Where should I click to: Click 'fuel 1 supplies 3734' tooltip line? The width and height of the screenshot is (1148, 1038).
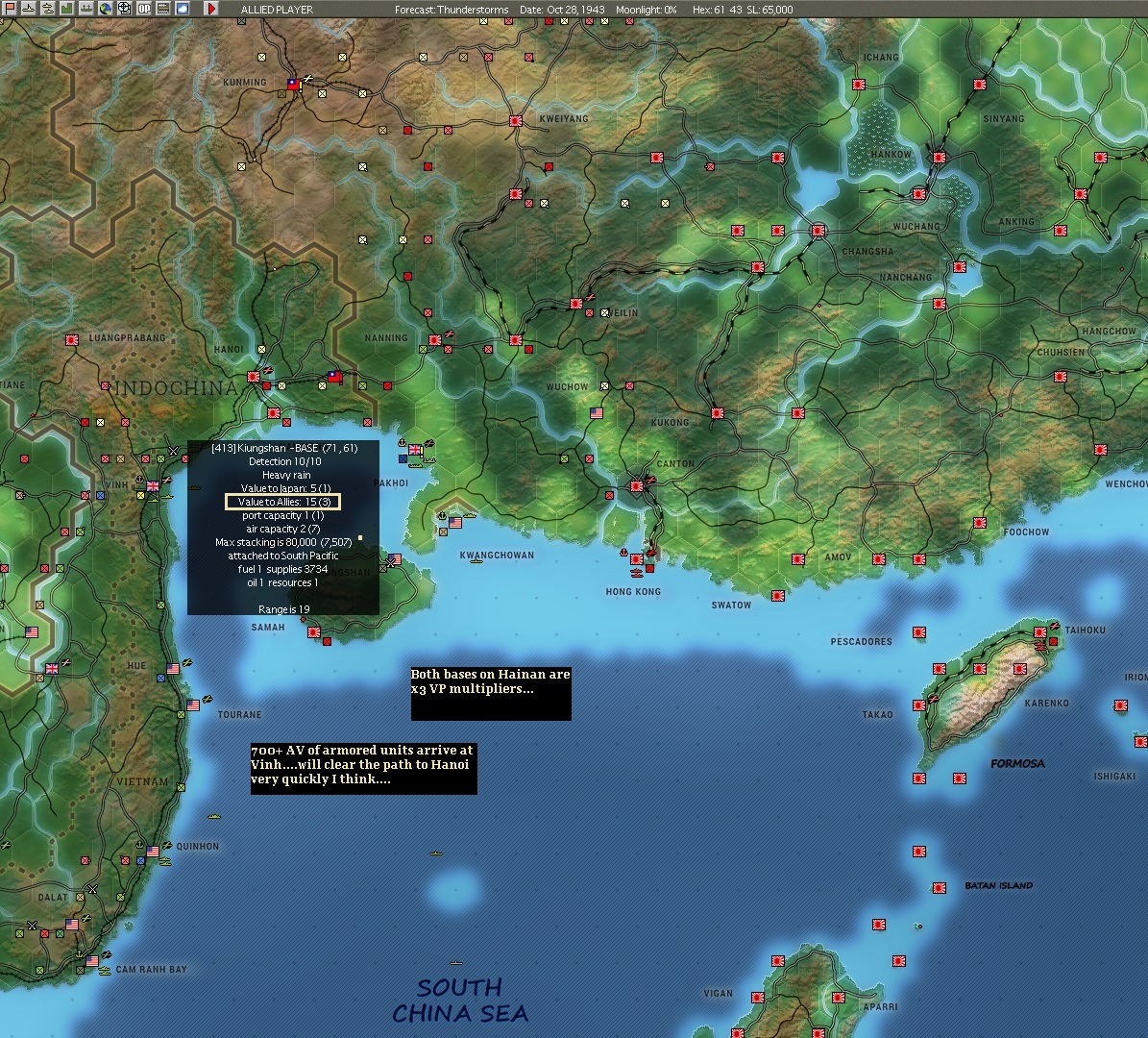tap(282, 569)
